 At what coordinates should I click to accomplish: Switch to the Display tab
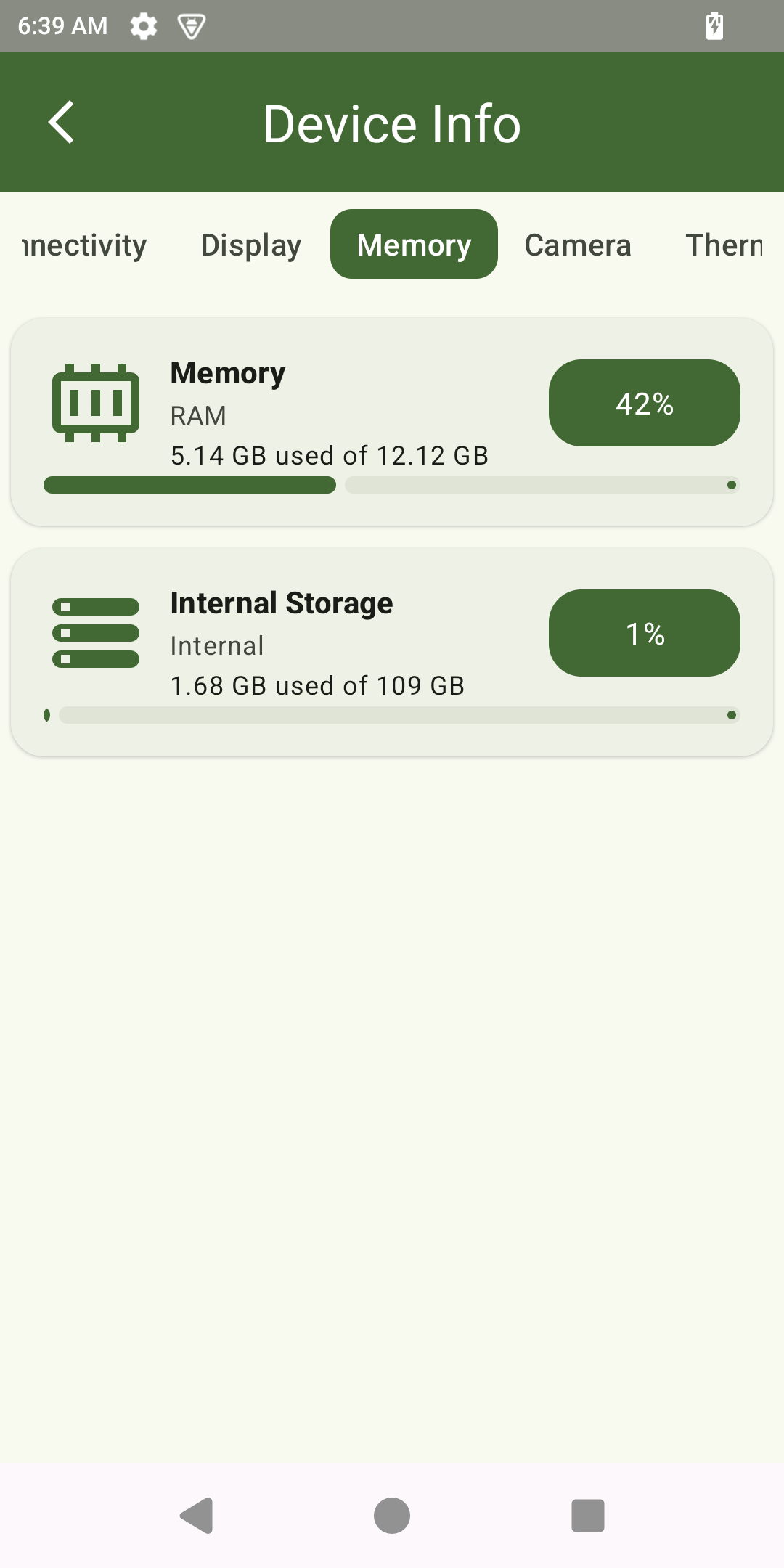click(250, 245)
